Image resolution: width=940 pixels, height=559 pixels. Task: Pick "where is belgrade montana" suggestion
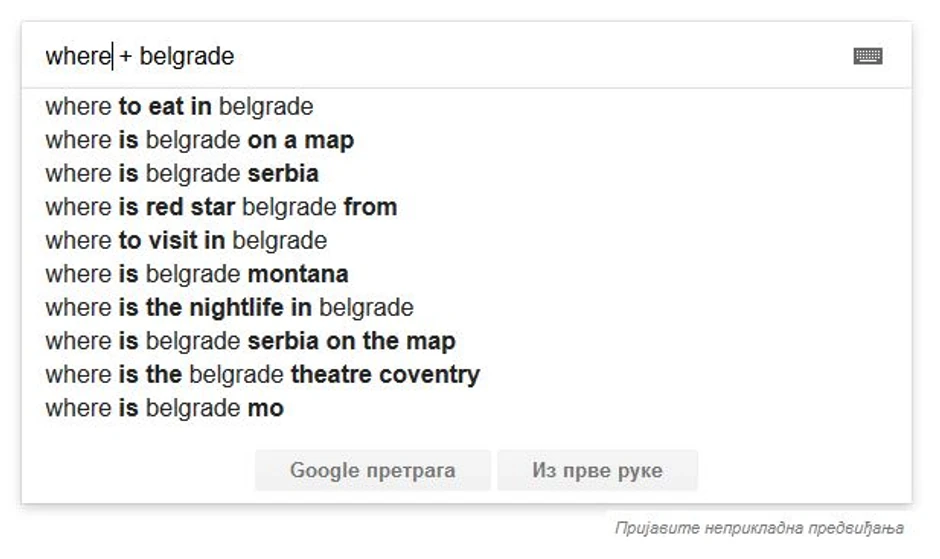(197, 274)
